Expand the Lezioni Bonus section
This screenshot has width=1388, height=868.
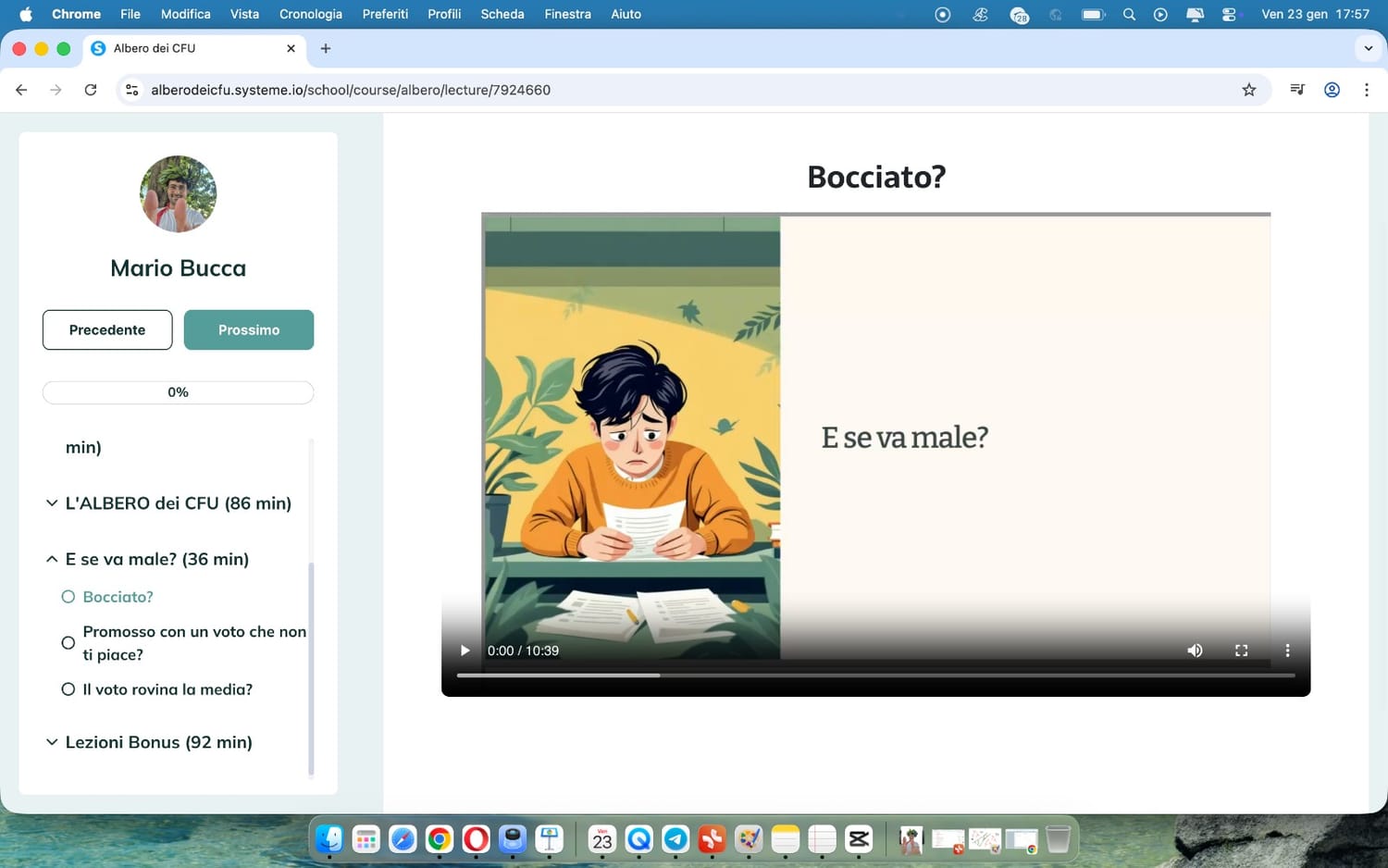coord(149,742)
